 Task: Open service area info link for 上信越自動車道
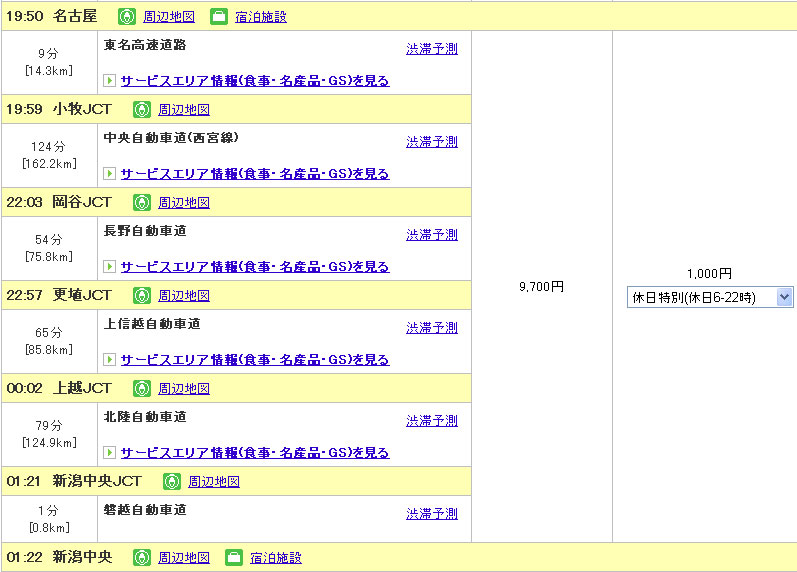[x=255, y=360]
